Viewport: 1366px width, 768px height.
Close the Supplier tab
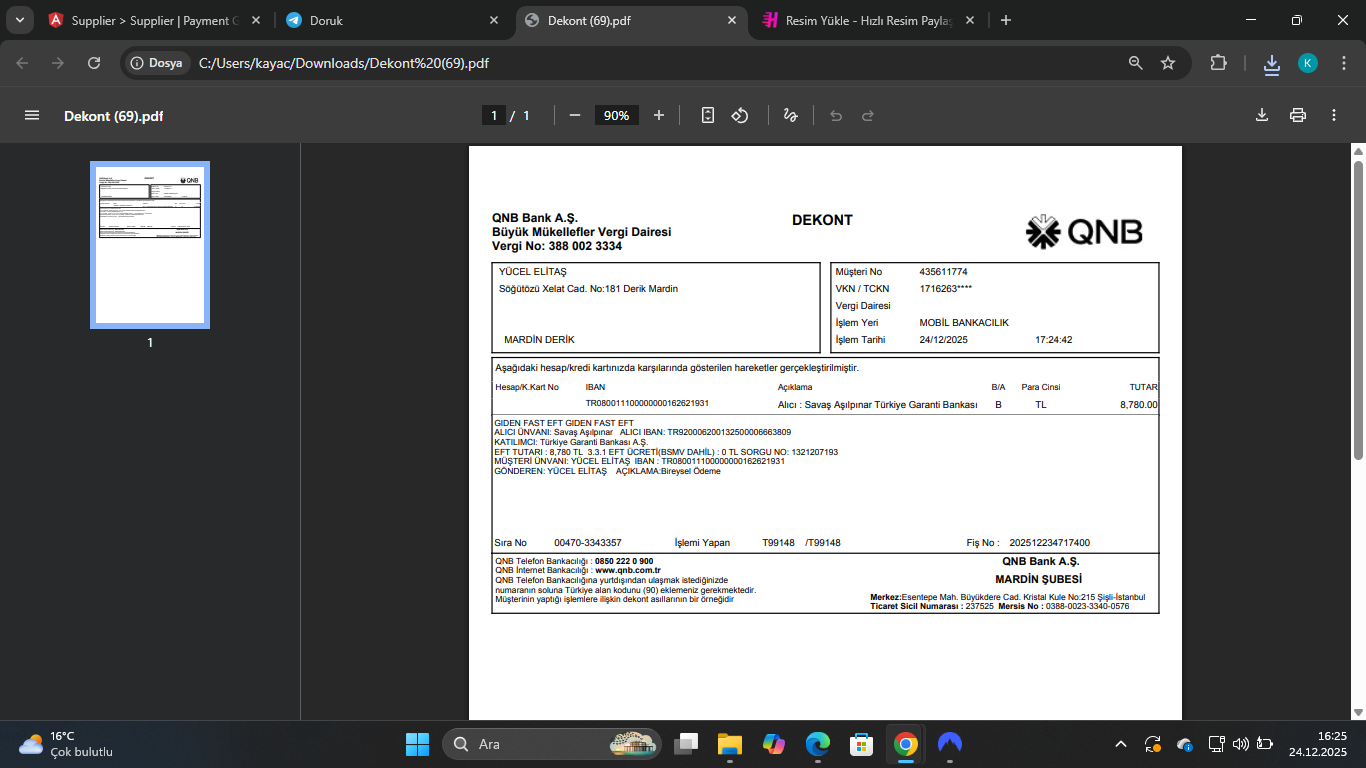tap(257, 20)
